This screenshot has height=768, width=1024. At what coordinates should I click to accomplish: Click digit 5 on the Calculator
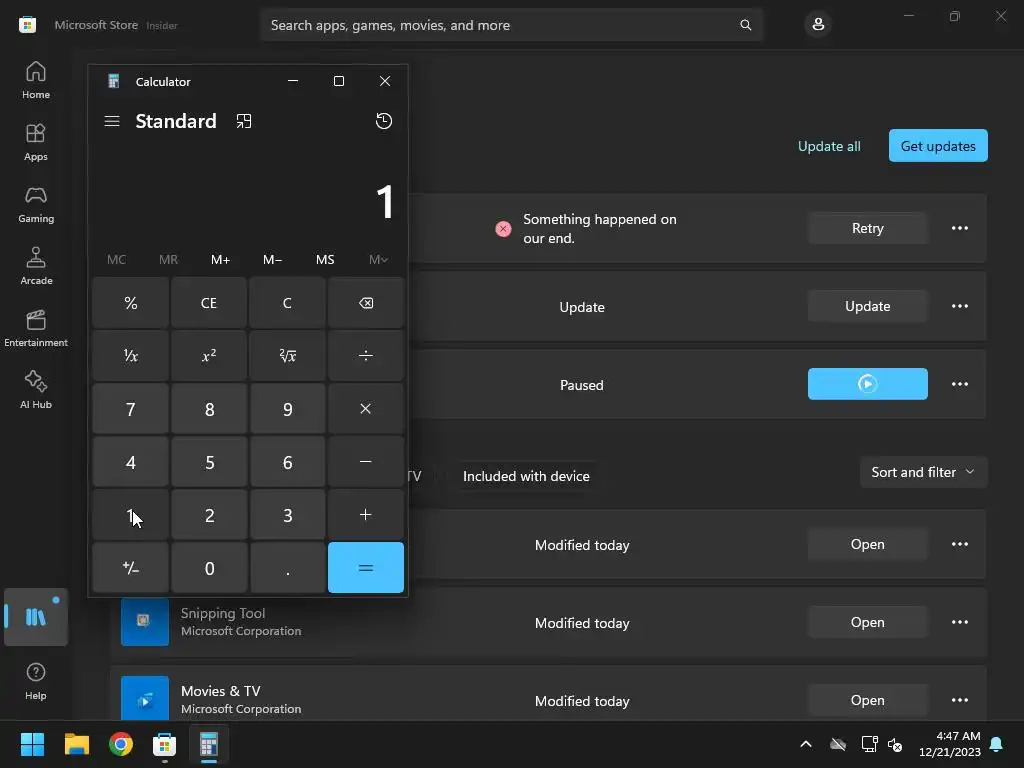(x=209, y=462)
